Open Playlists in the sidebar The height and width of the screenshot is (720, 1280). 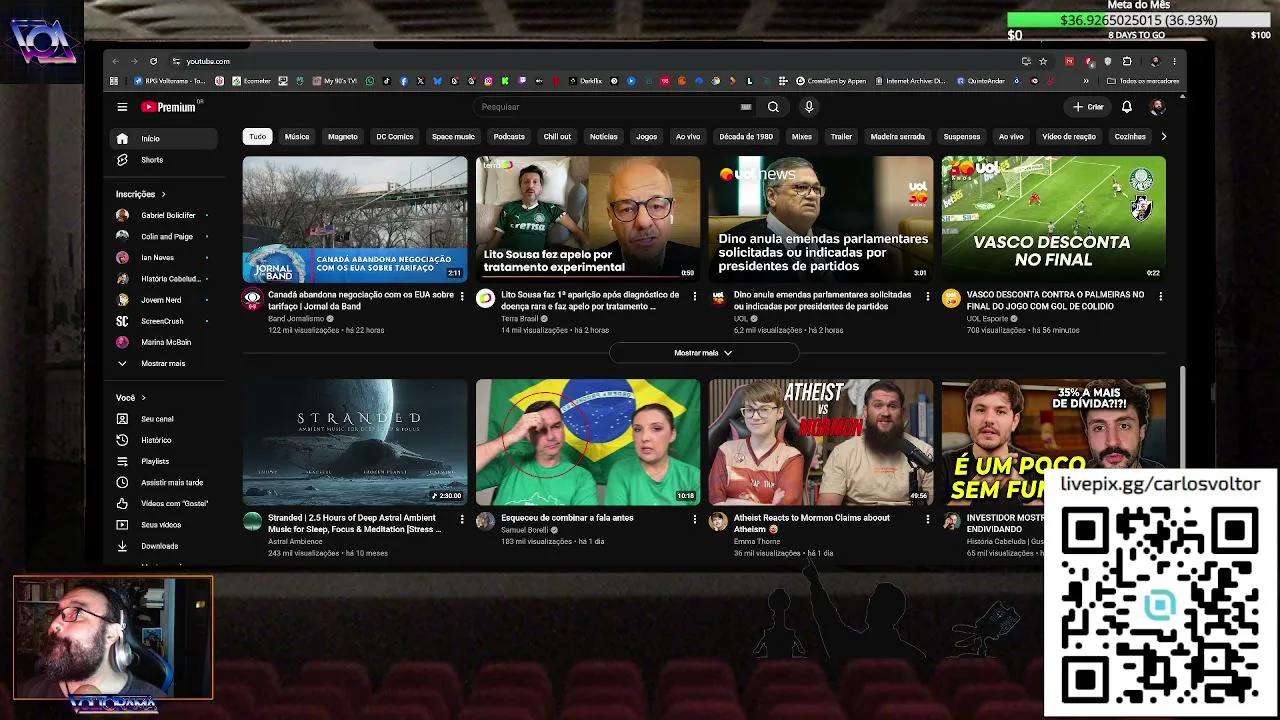[x=163, y=461]
